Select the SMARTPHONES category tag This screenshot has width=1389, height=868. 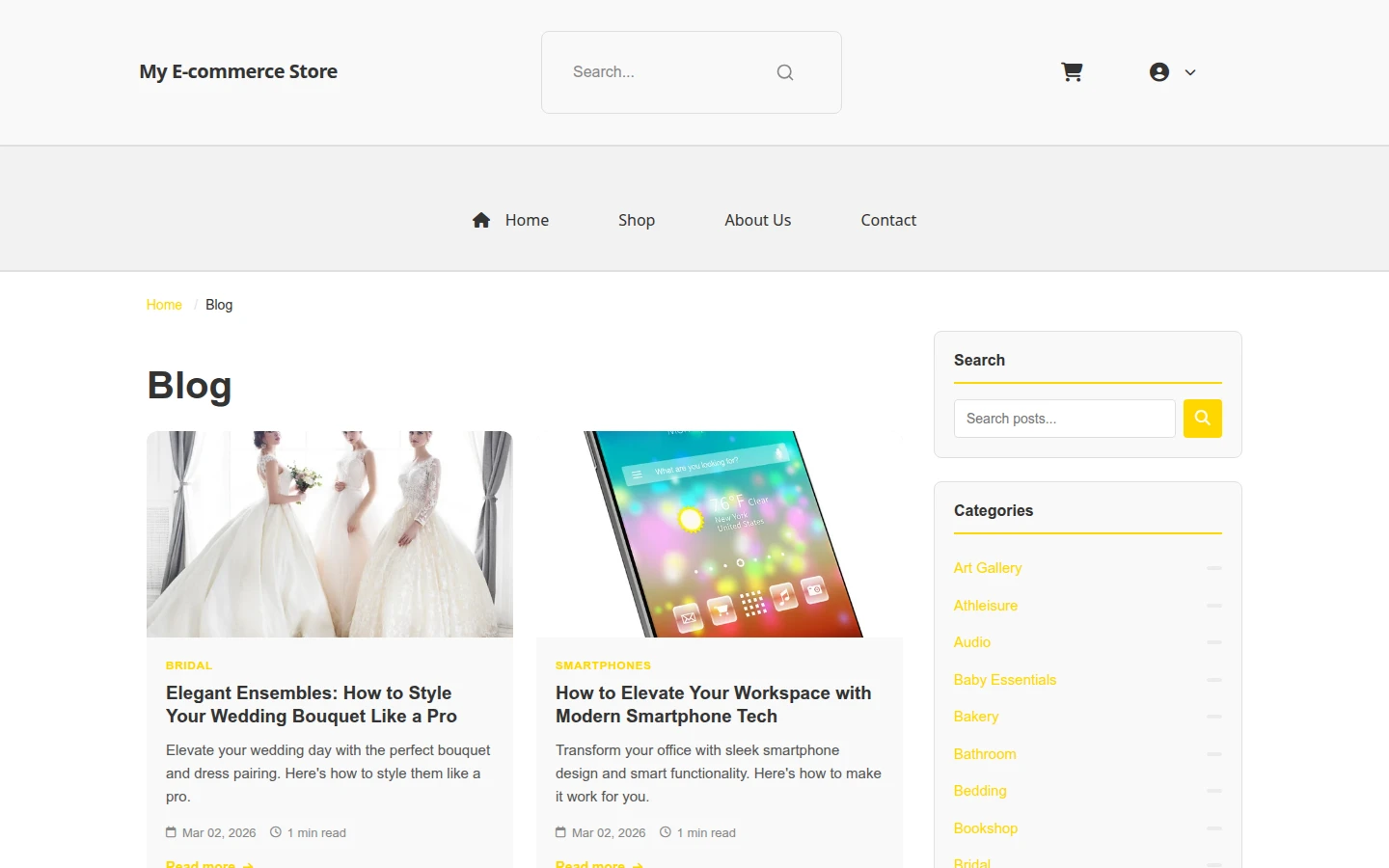603,665
